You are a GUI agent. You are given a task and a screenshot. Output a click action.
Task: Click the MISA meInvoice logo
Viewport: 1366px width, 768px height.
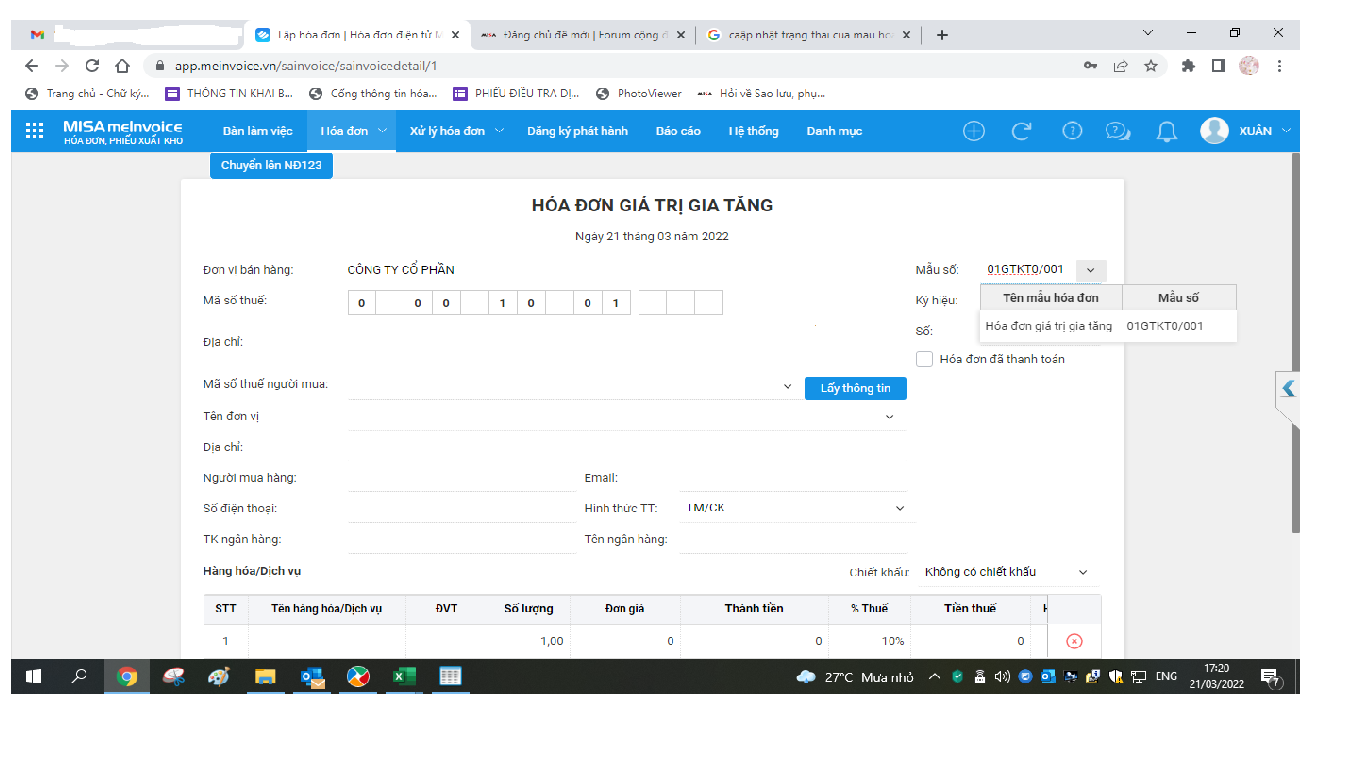(x=122, y=131)
